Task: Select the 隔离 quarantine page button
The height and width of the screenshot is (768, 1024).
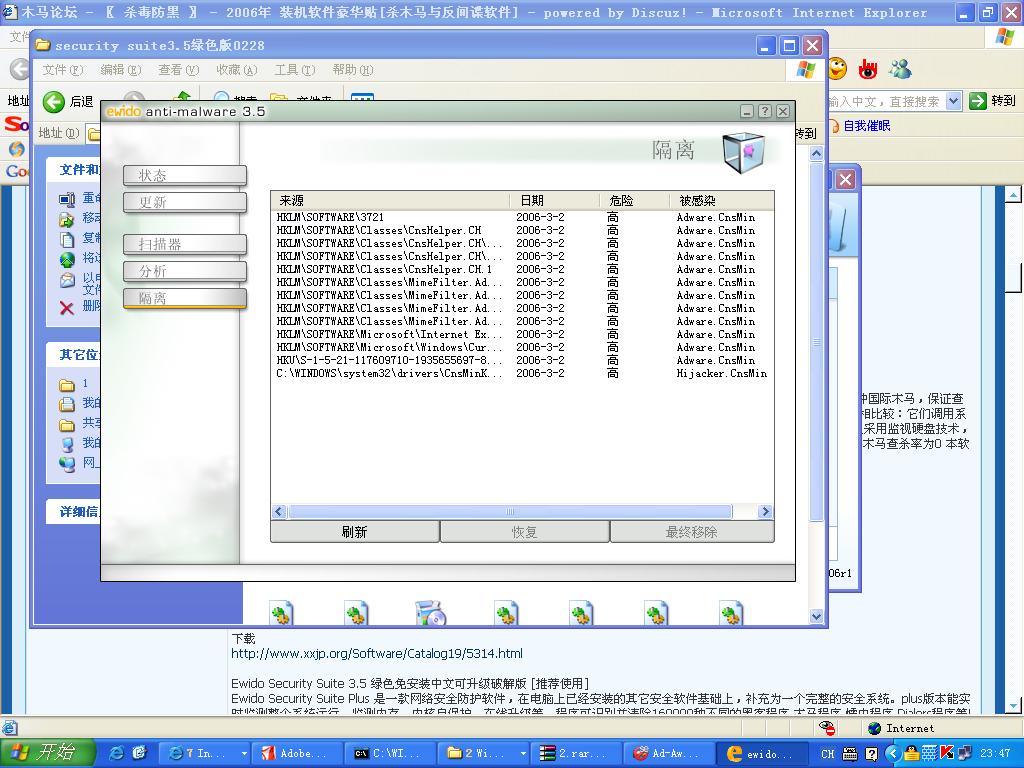Action: (185, 298)
